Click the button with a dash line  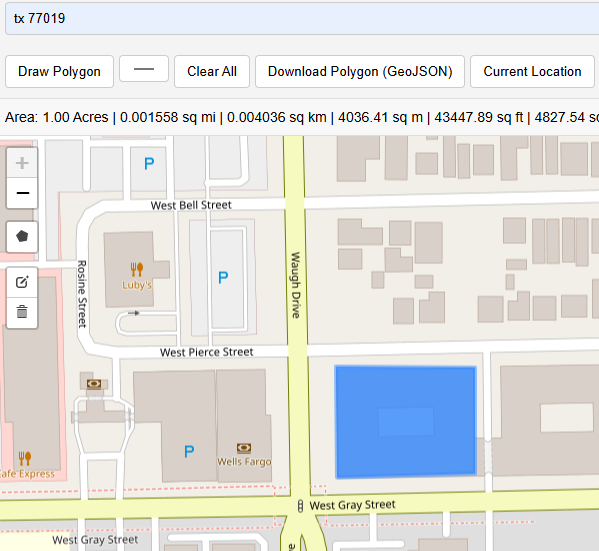pos(144,69)
